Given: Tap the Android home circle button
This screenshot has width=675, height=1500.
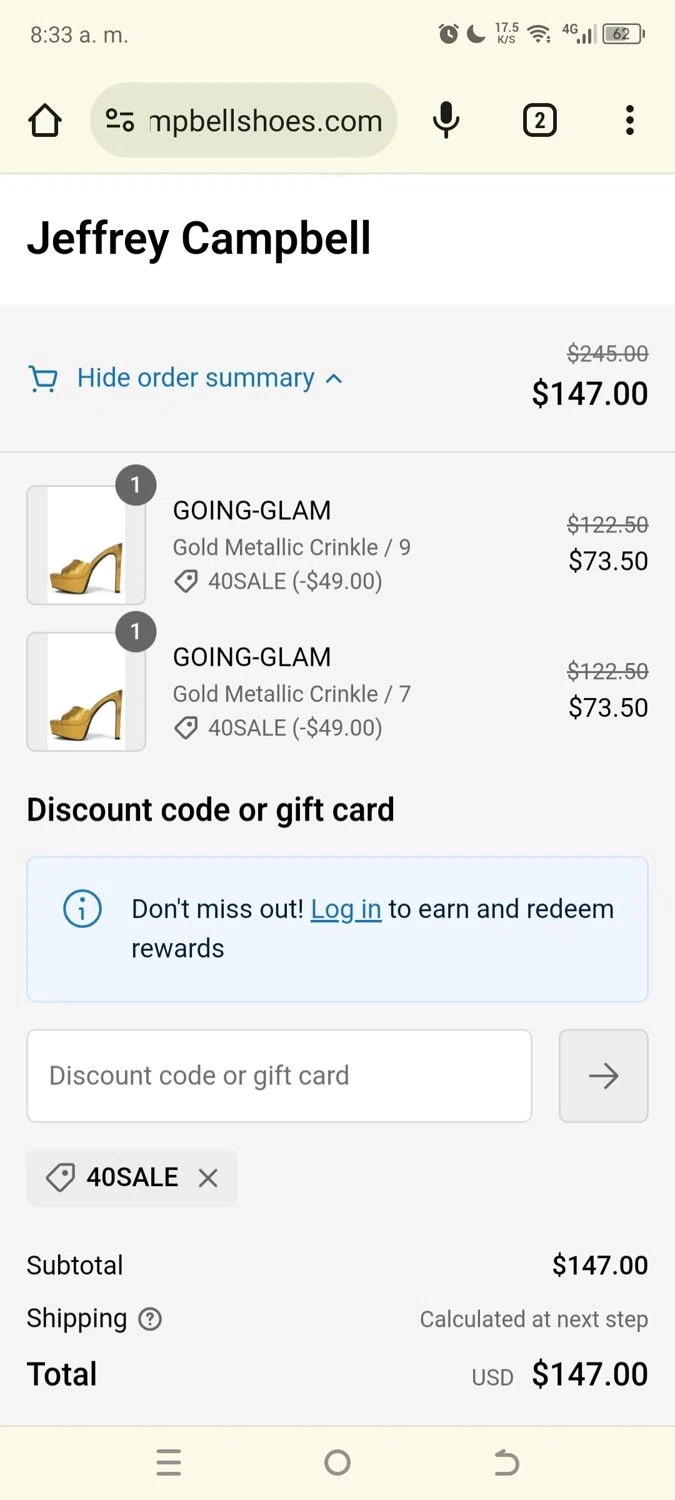Looking at the screenshot, I should (338, 1463).
